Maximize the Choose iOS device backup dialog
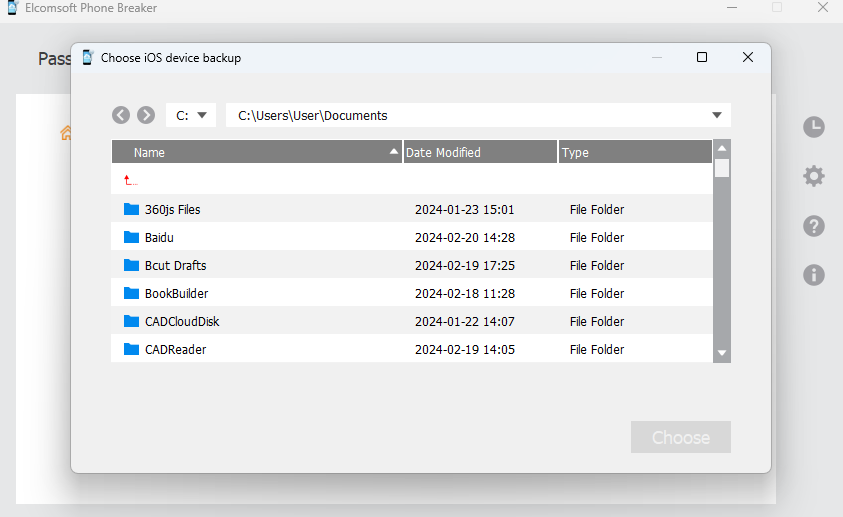The width and height of the screenshot is (843, 517). (x=702, y=57)
